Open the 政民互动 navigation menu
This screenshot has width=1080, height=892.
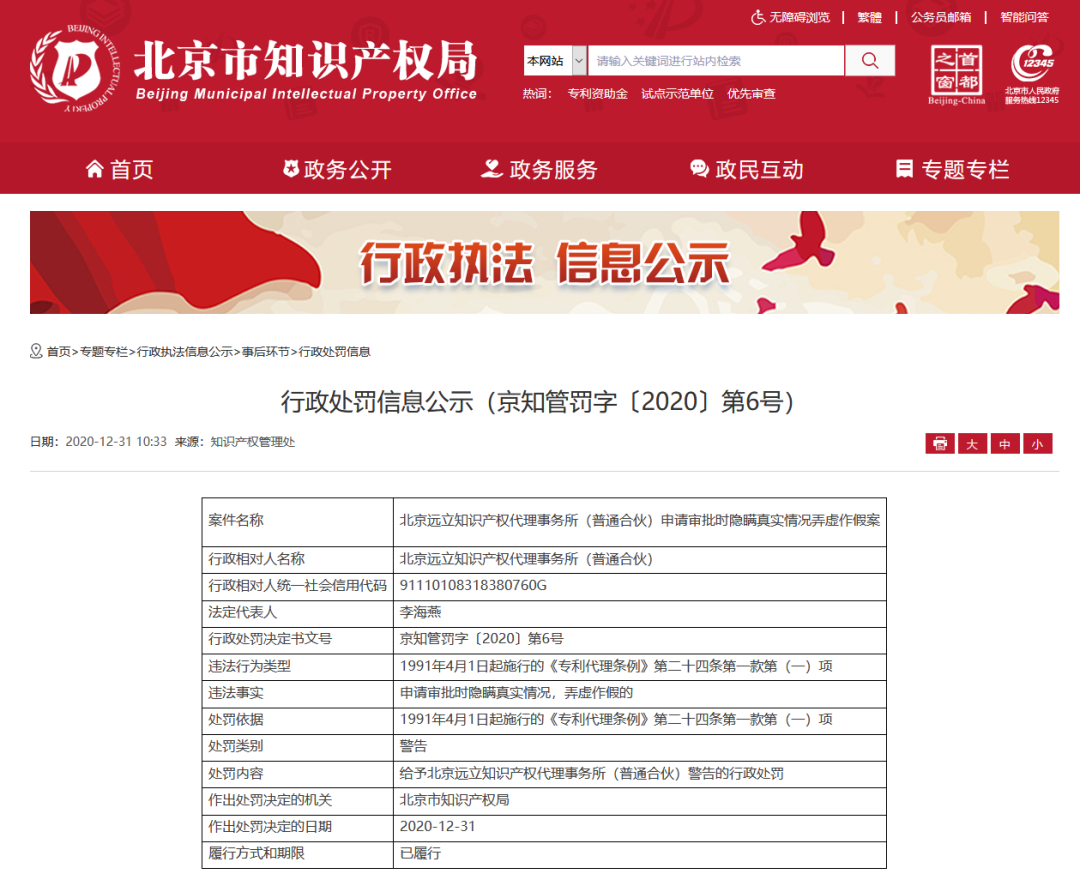click(x=747, y=169)
